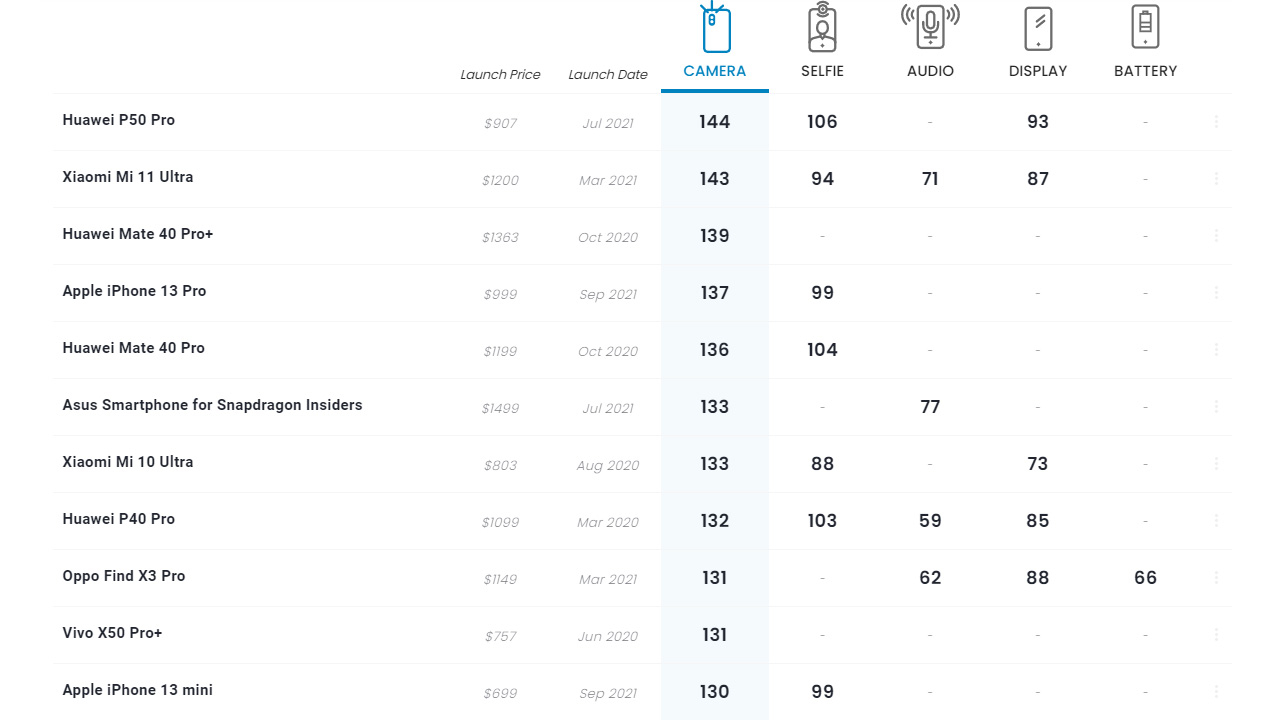1280x720 pixels.
Task: Open more options for Huawei P50 Pro
Action: coord(1216,122)
